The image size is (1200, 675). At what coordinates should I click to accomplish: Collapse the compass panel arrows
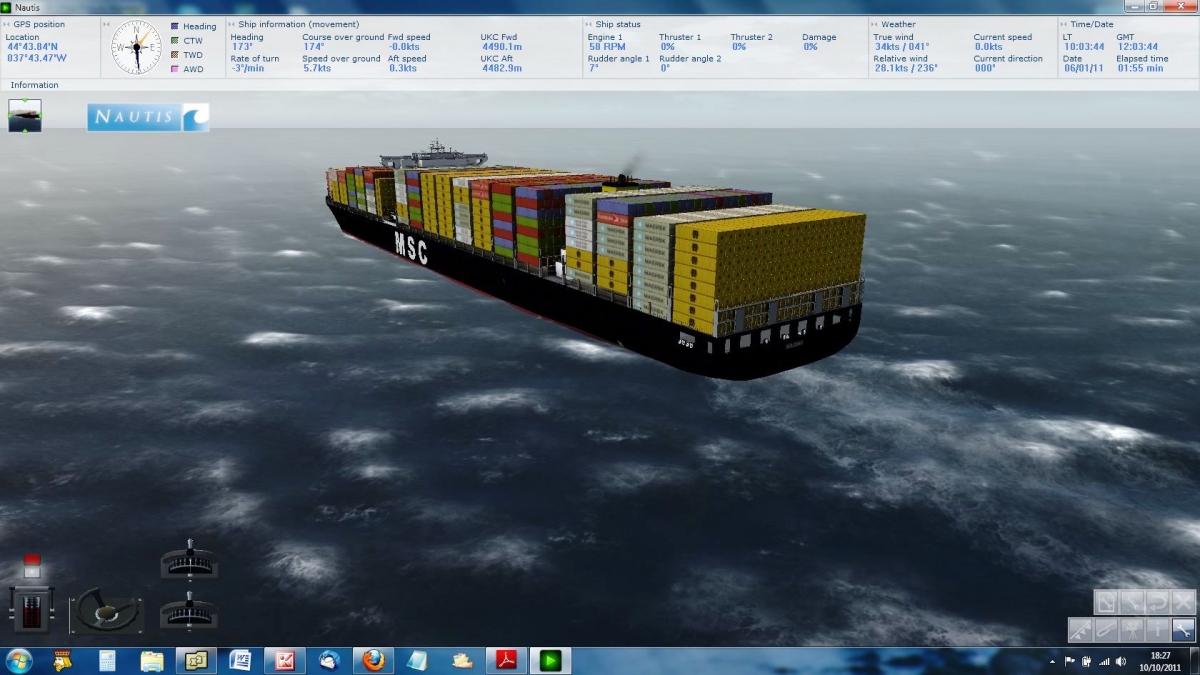106,24
